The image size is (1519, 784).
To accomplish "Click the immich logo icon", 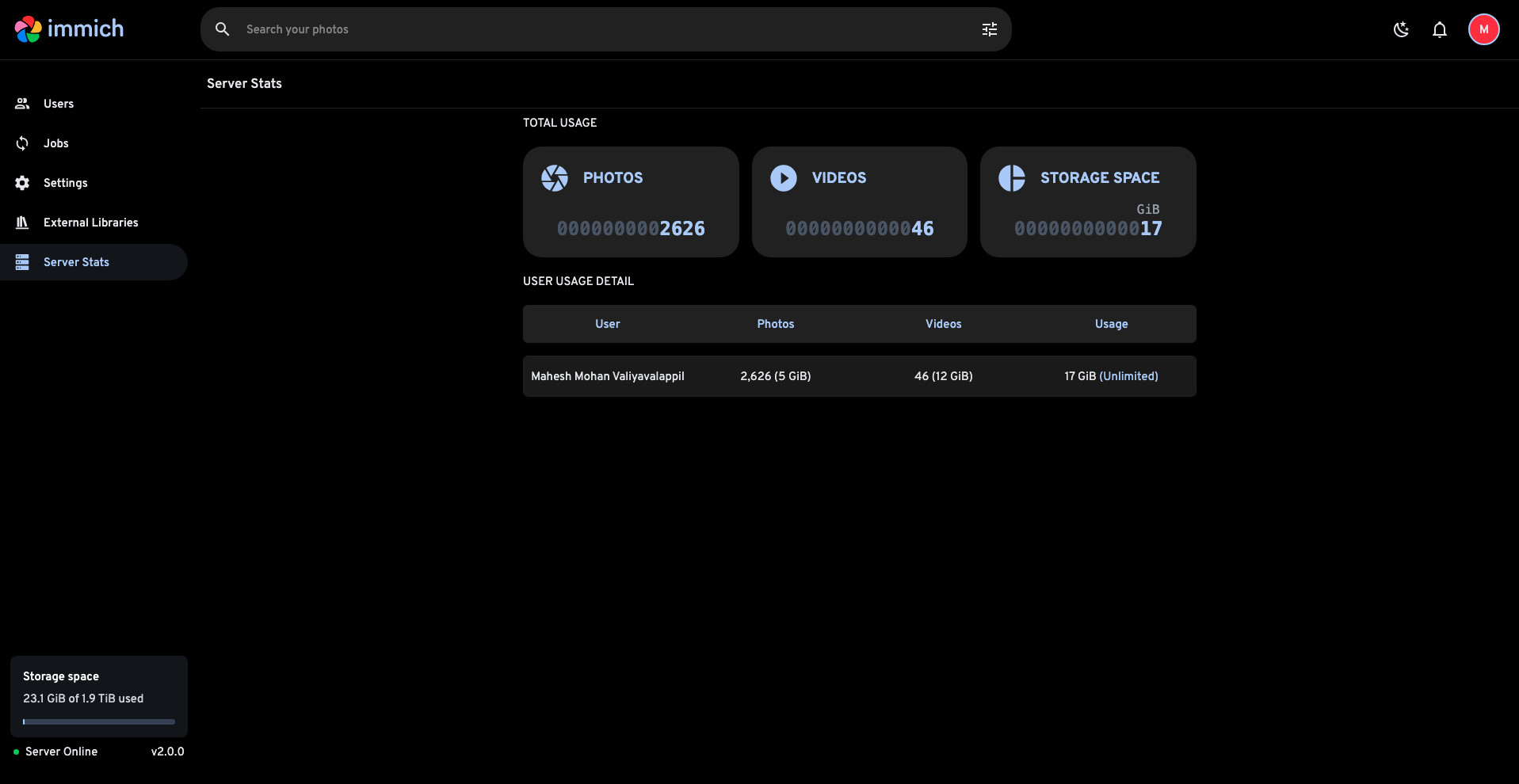I will tap(27, 29).
